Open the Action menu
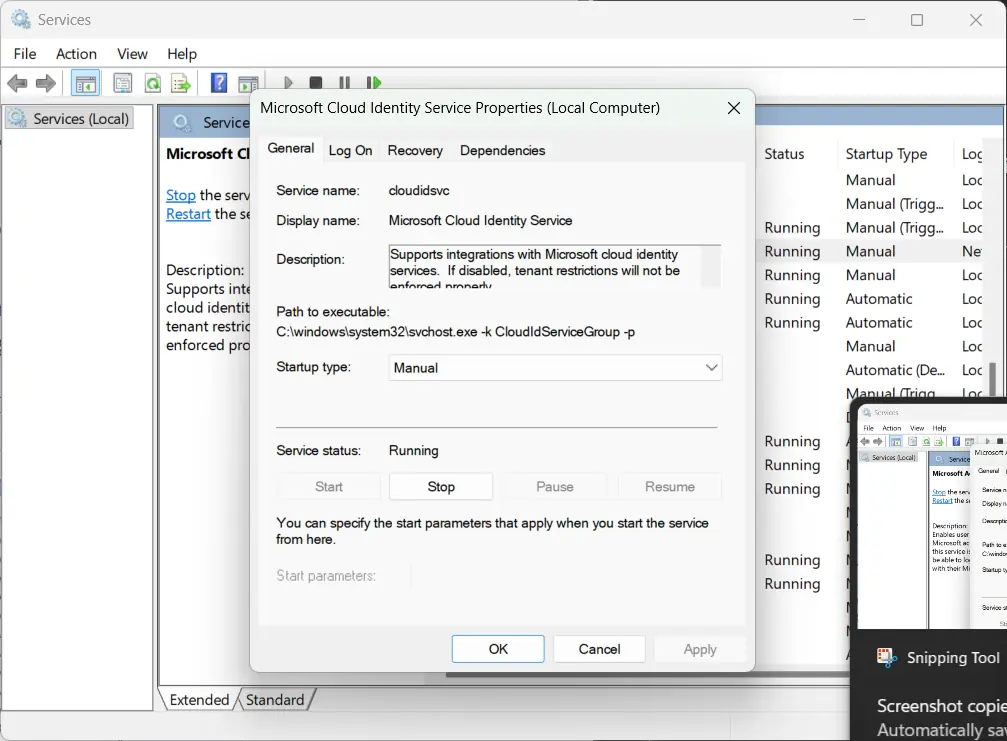Image resolution: width=1007 pixels, height=741 pixels. [x=75, y=53]
